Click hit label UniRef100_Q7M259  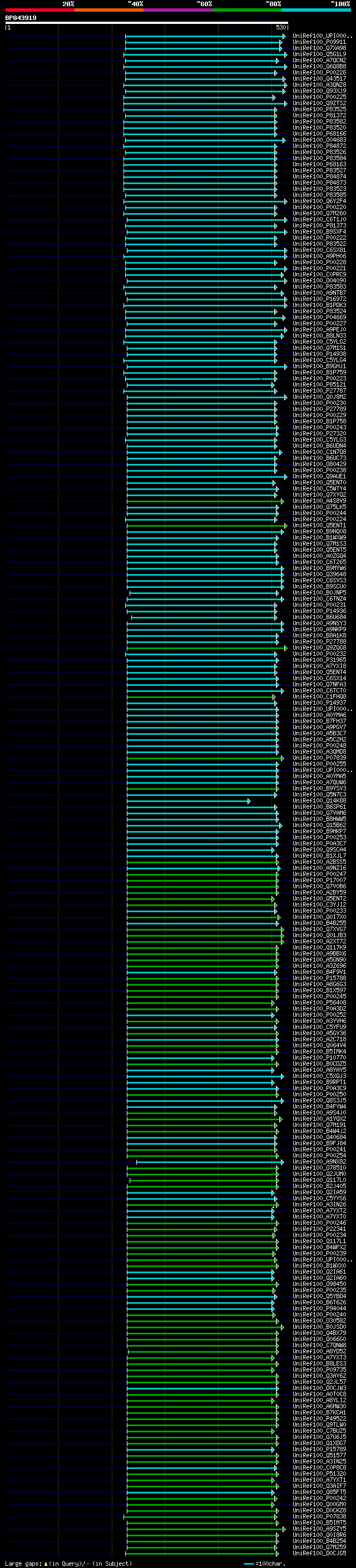point(319,1547)
